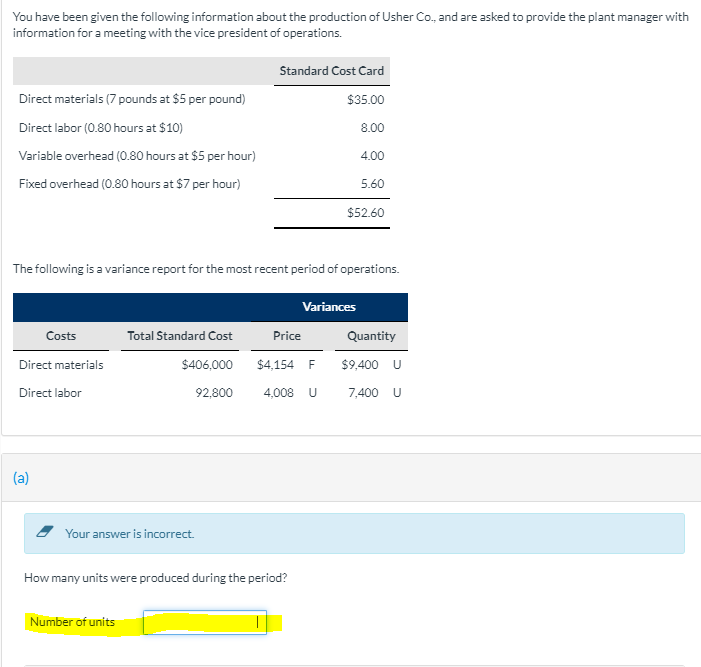Click the 7,400 labor quantity variance cell
This screenshot has width=701, height=667.
pos(363,393)
